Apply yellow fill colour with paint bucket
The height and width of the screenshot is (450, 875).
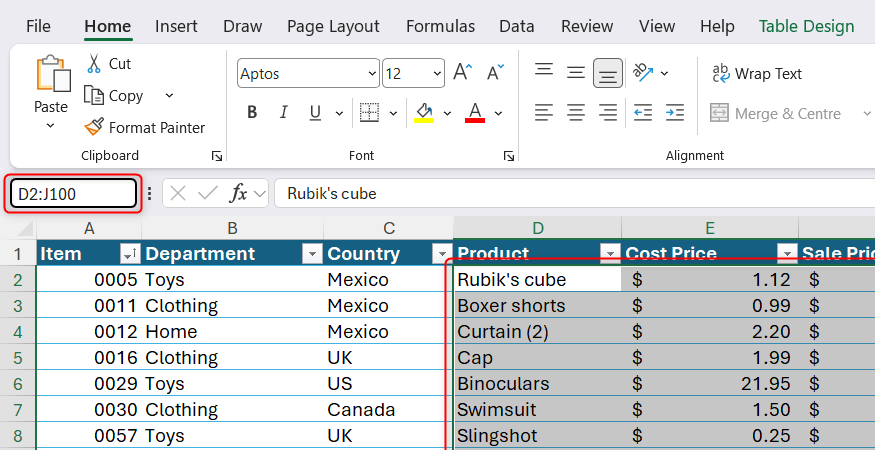425,113
